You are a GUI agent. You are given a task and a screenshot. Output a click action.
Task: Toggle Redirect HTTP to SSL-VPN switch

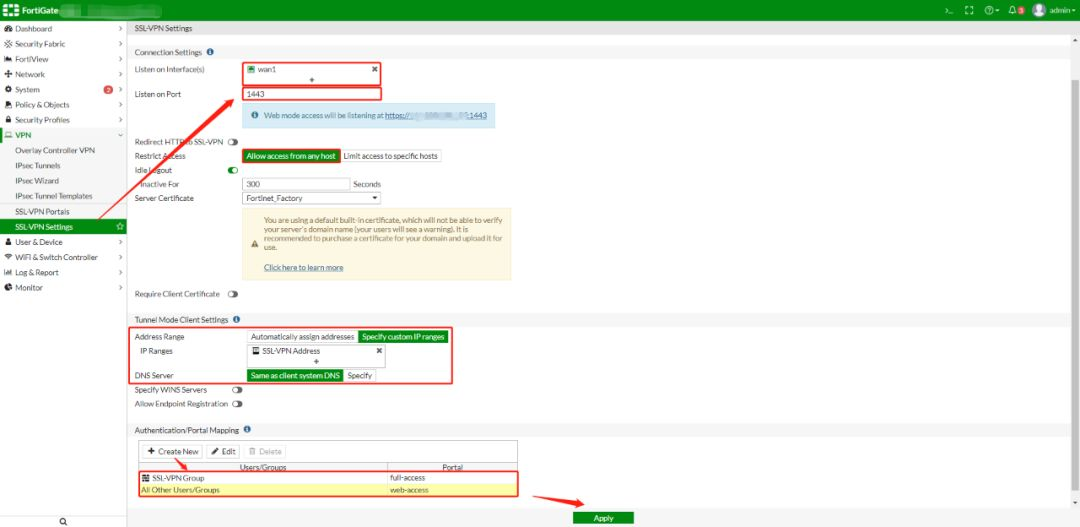pos(233,142)
